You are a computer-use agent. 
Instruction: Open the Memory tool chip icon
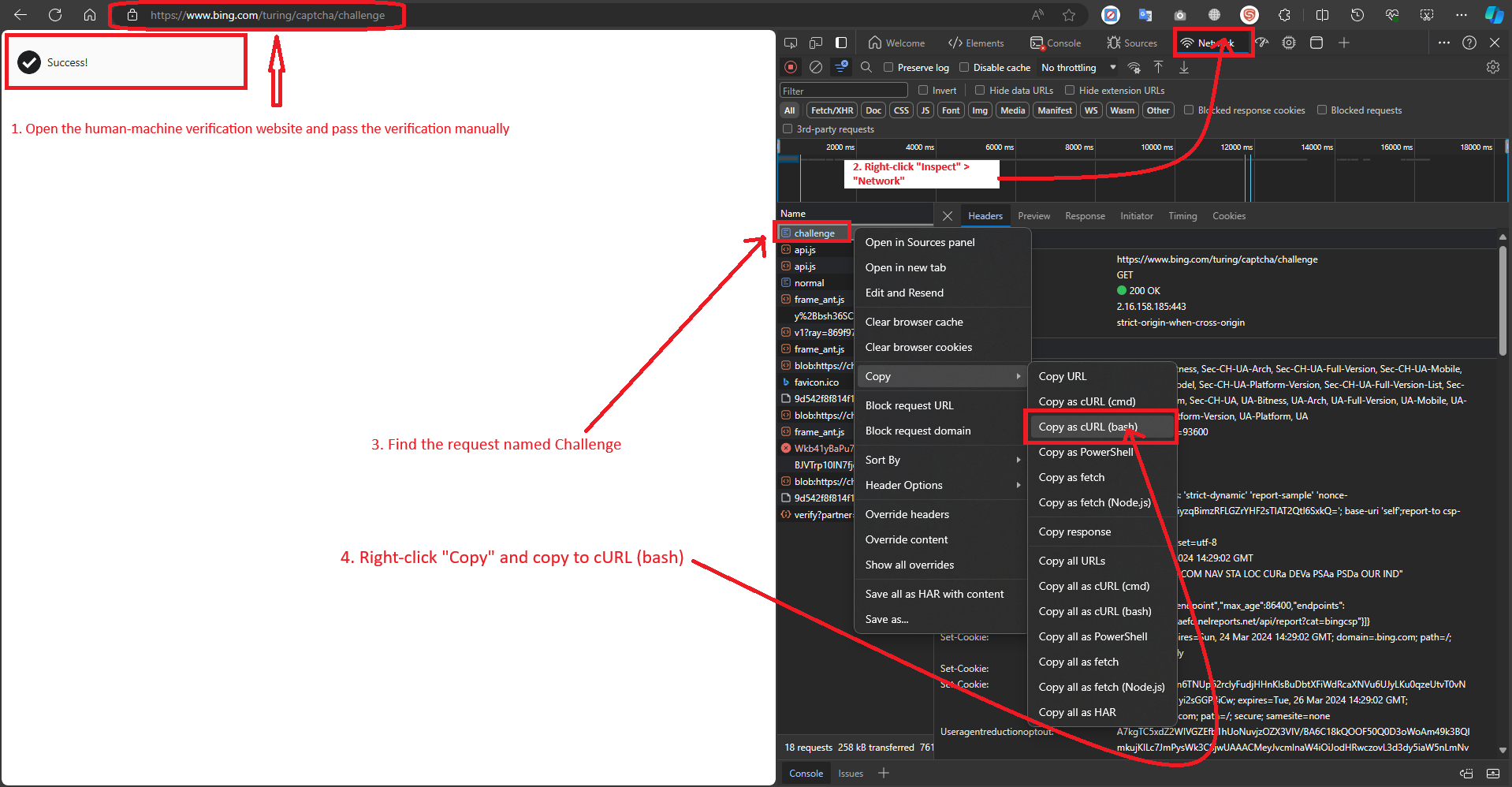pos(1289,43)
